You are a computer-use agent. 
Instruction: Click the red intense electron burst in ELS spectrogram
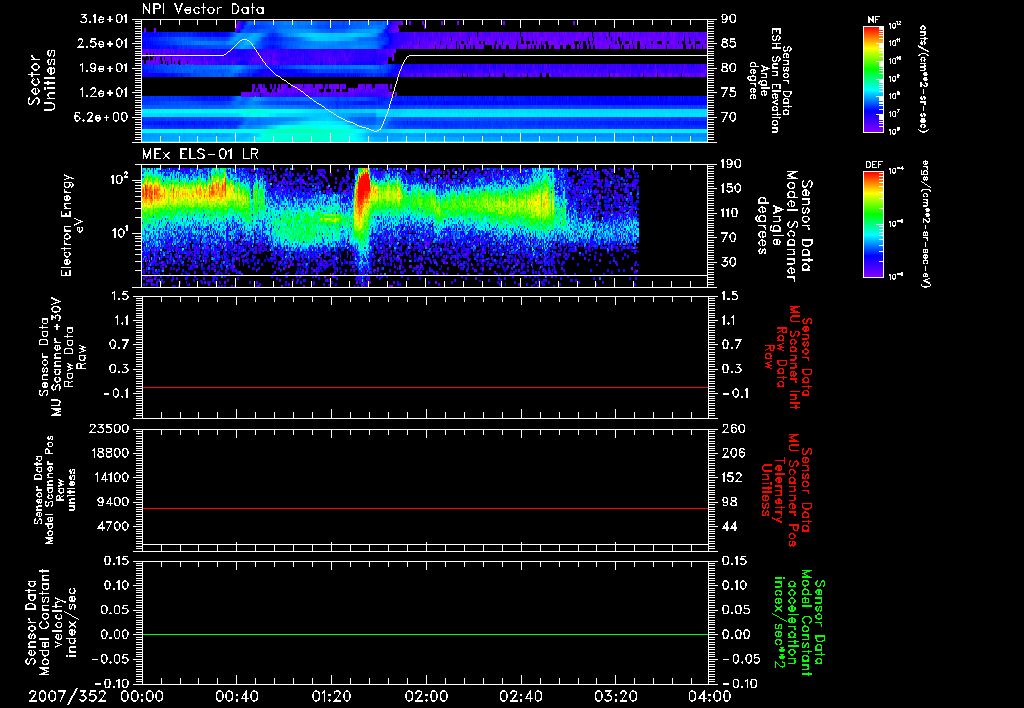coord(362,189)
